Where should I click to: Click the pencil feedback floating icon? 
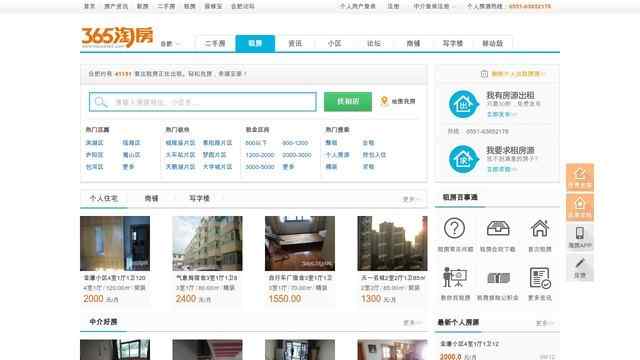coord(580,267)
